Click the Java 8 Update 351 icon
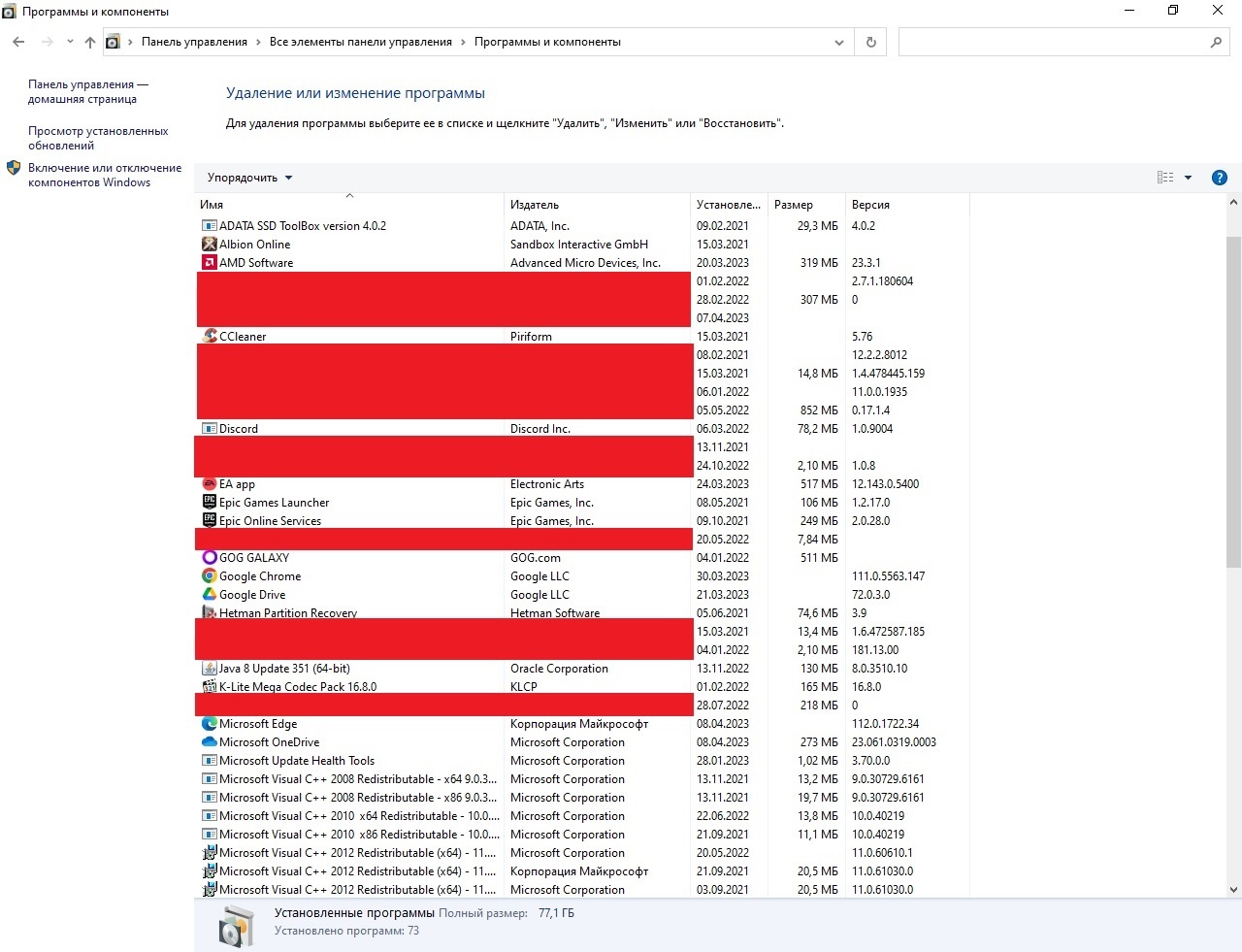Viewport: 1242px width, 952px height. pyautogui.click(x=209, y=669)
